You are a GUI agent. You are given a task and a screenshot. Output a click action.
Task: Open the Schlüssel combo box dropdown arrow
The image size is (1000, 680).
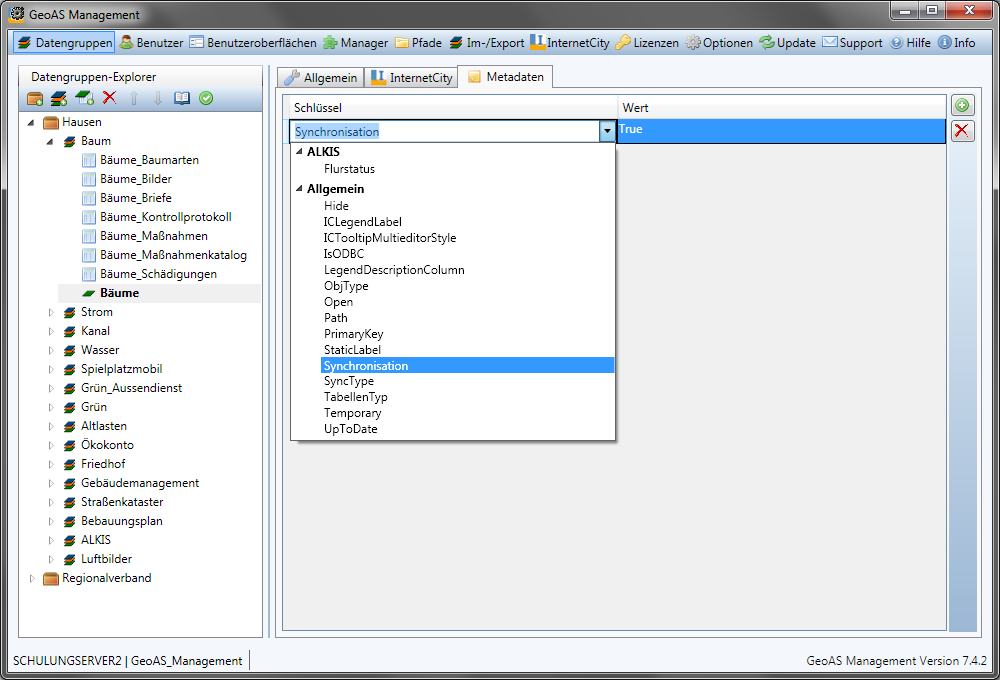click(606, 131)
